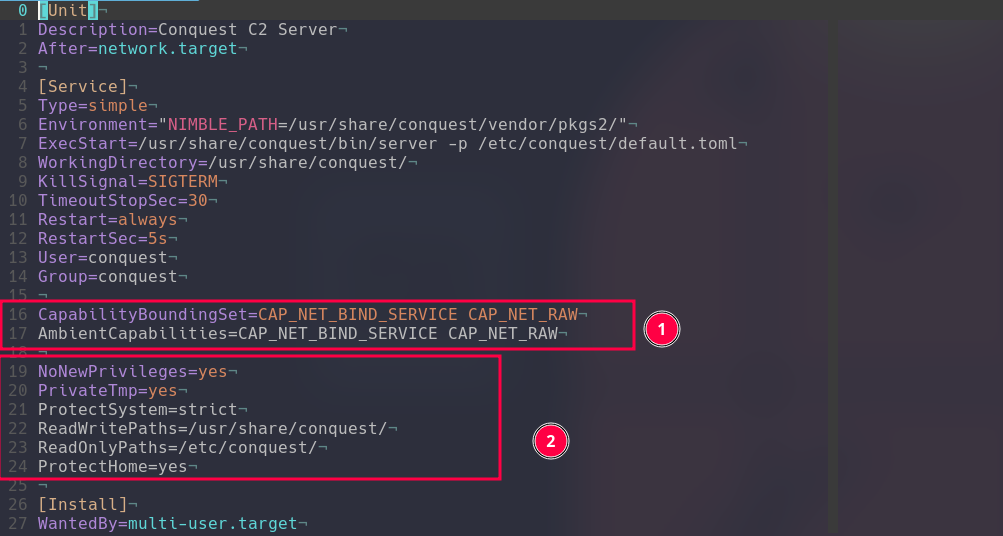1003x536 pixels.
Task: Click the AmbientCapabilities line
Action: pos(297,333)
